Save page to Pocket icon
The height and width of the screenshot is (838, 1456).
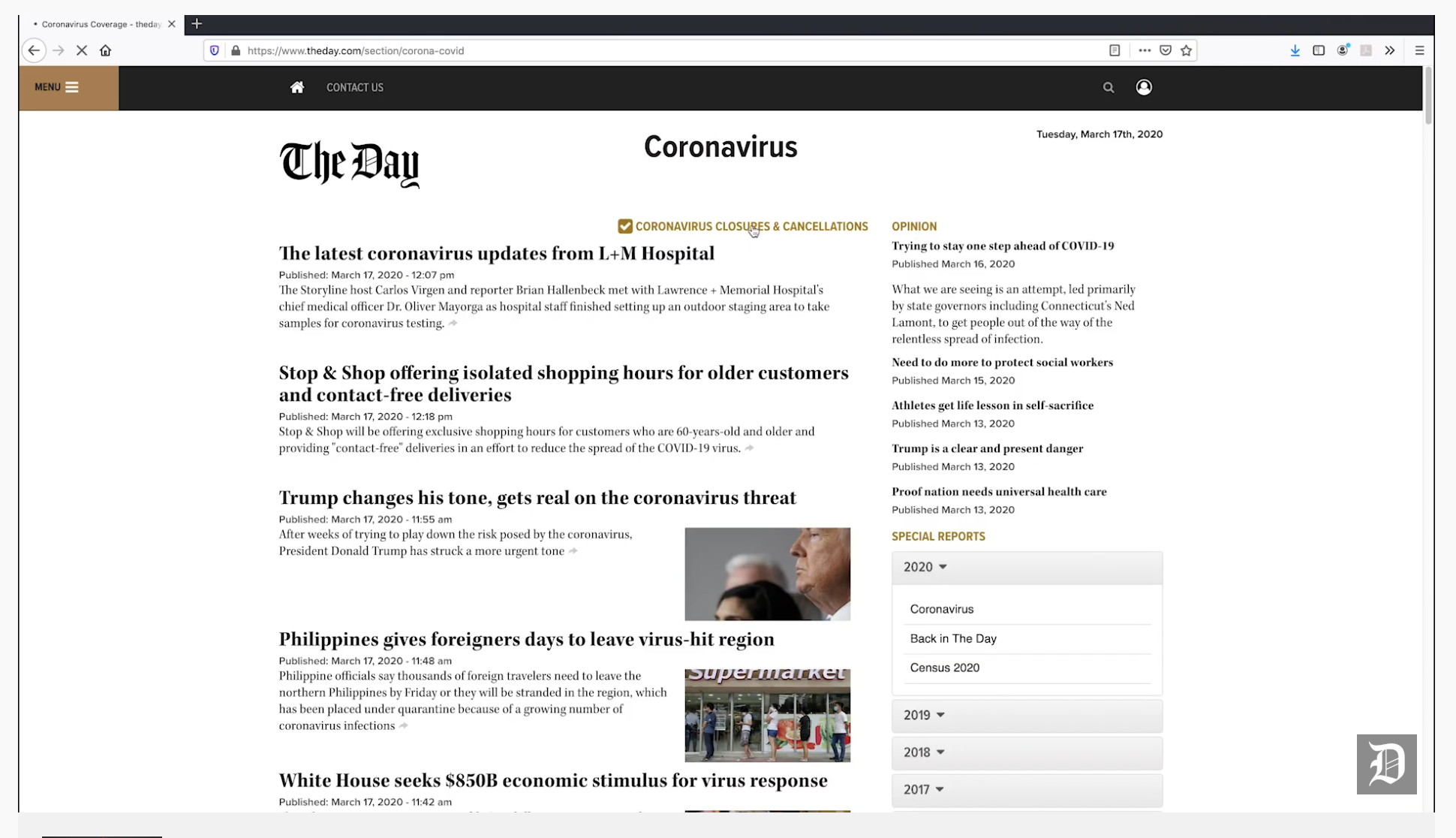click(1165, 50)
